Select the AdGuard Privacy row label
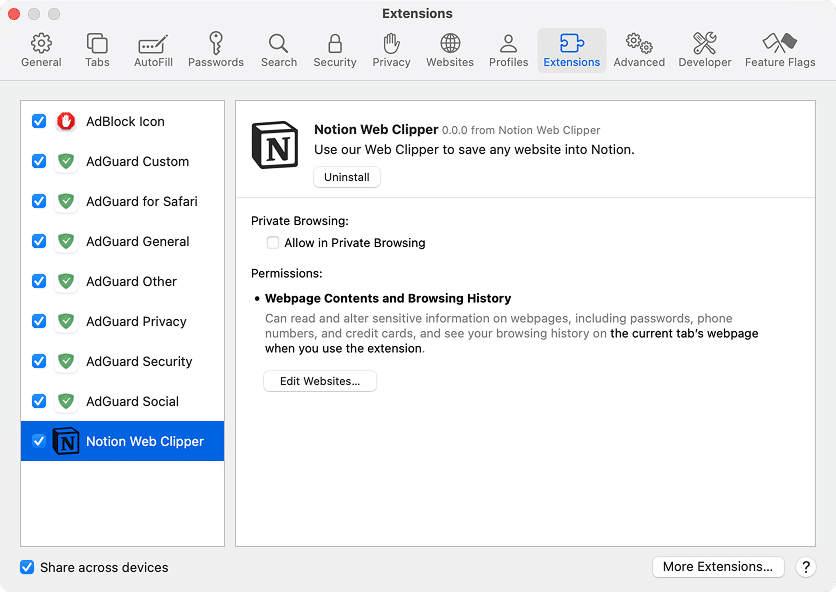 (136, 322)
